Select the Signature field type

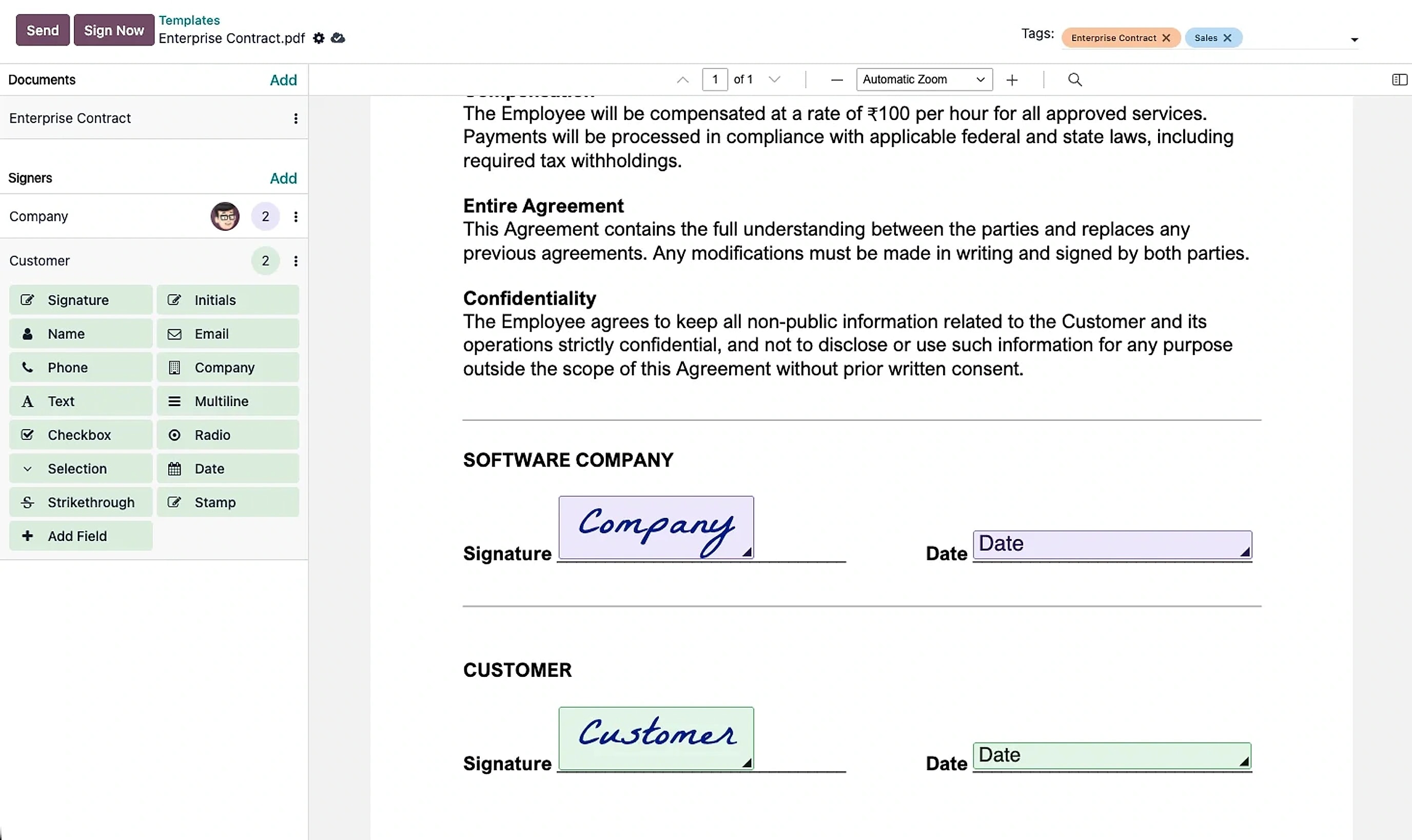[81, 300]
